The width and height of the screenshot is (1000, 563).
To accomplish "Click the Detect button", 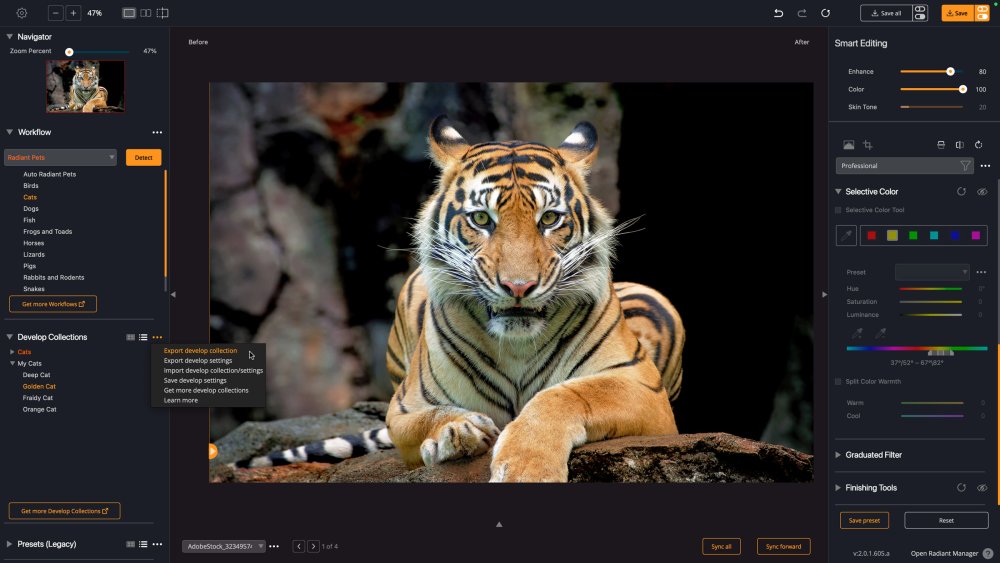I will point(143,157).
